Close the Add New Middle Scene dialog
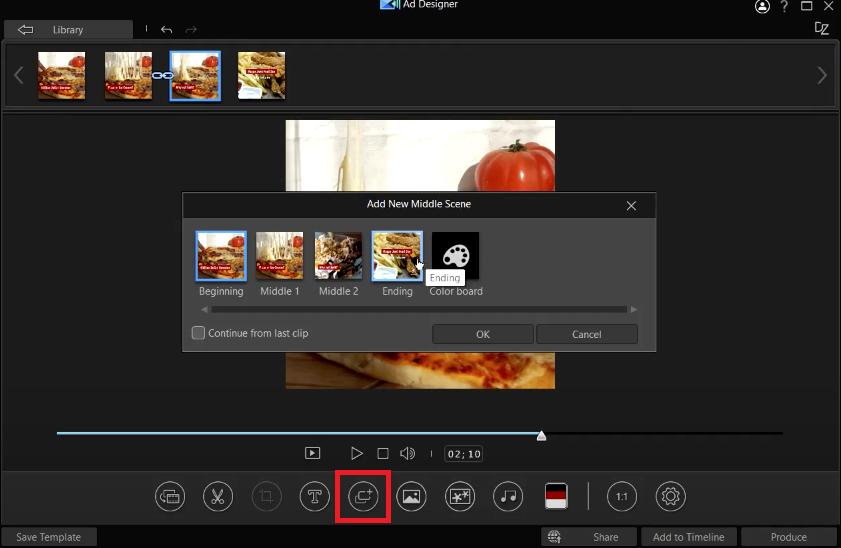 pos(631,205)
